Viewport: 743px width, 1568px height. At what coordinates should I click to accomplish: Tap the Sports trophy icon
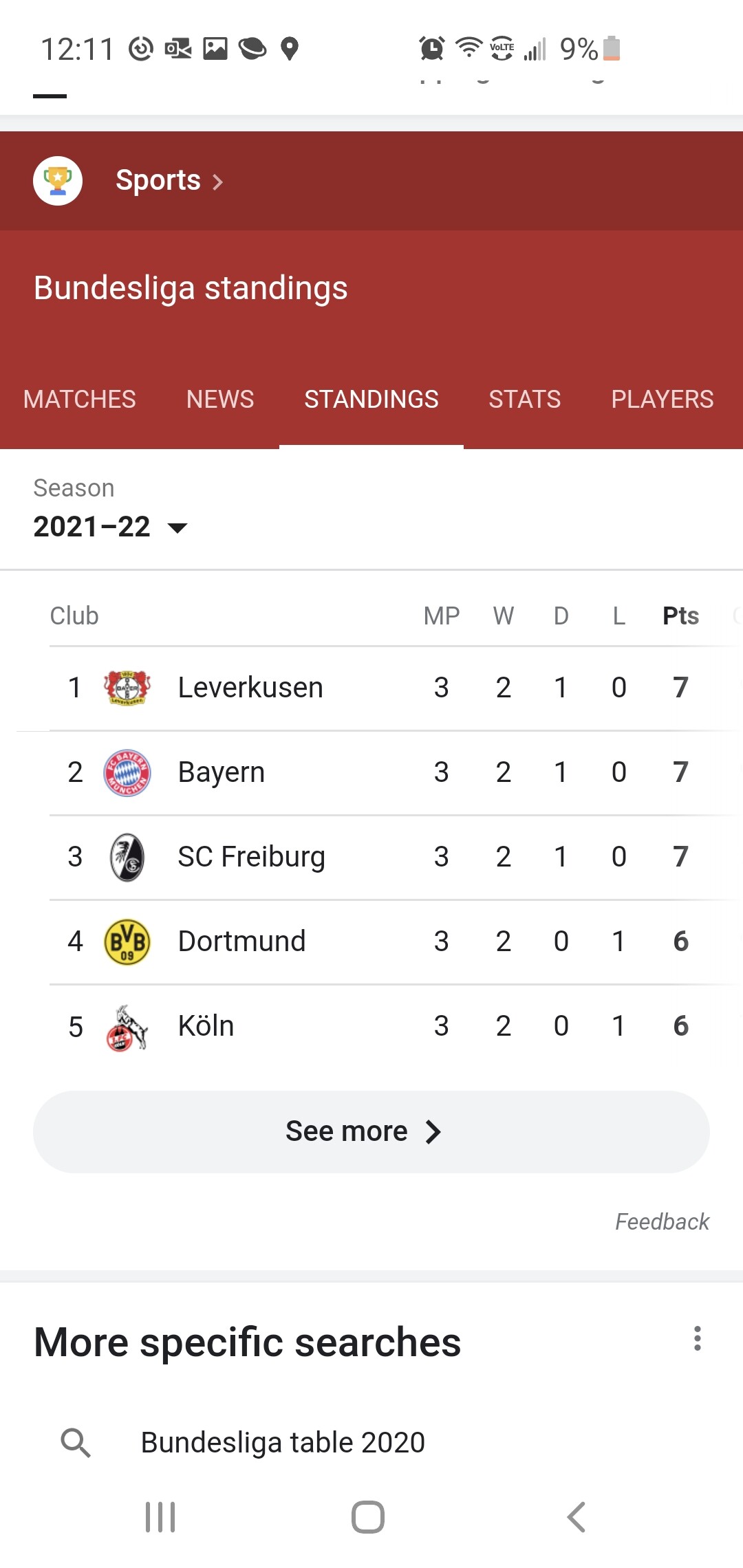(58, 181)
